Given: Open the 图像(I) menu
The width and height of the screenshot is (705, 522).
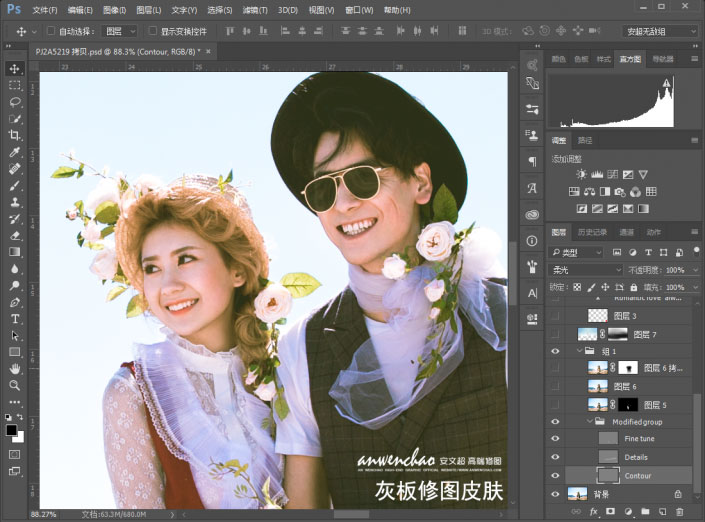Looking at the screenshot, I should pos(114,10).
